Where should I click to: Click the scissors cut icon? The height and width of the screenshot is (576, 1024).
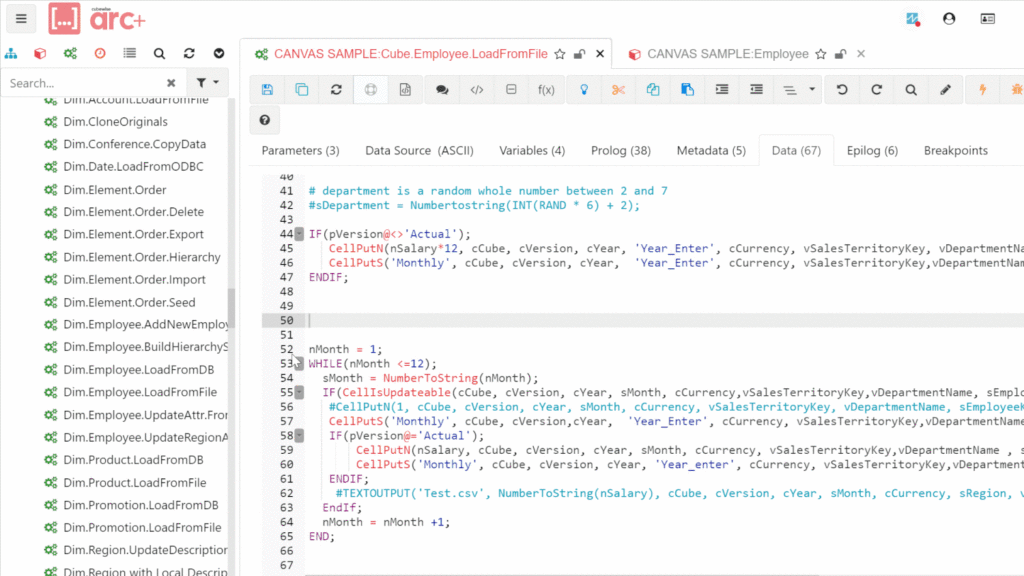pyautogui.click(x=618, y=90)
